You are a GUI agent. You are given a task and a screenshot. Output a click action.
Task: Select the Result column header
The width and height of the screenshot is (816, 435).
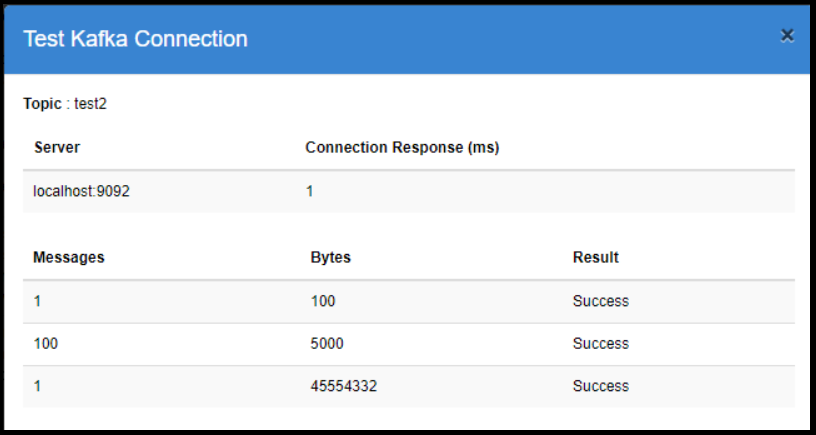tap(596, 257)
